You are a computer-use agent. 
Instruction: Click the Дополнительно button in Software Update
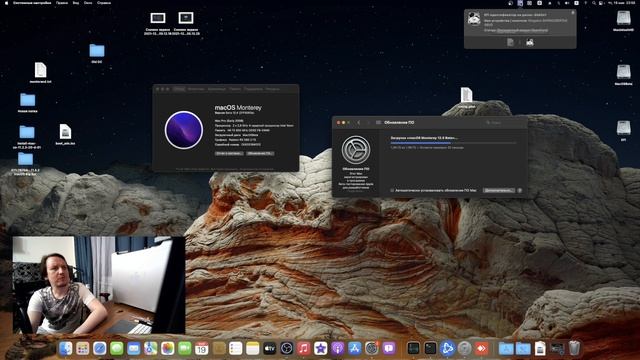coord(498,190)
